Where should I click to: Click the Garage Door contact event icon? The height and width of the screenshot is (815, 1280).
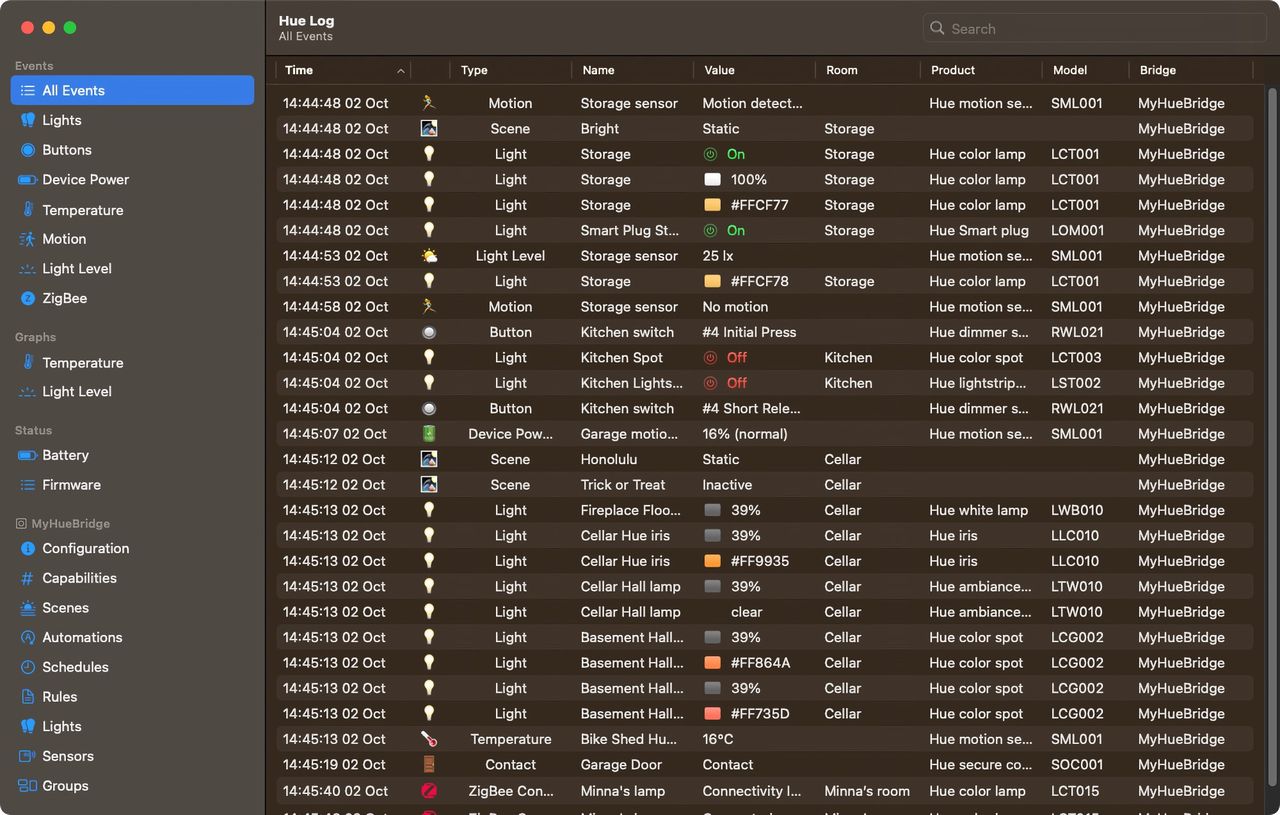[x=429, y=765]
